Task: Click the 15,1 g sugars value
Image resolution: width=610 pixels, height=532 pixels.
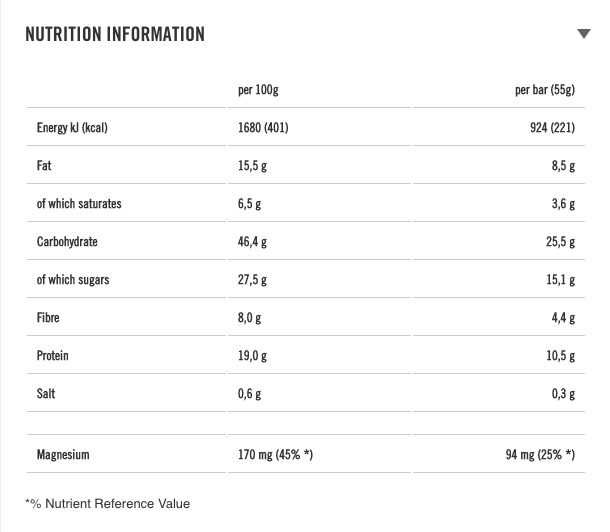Action: (x=560, y=280)
